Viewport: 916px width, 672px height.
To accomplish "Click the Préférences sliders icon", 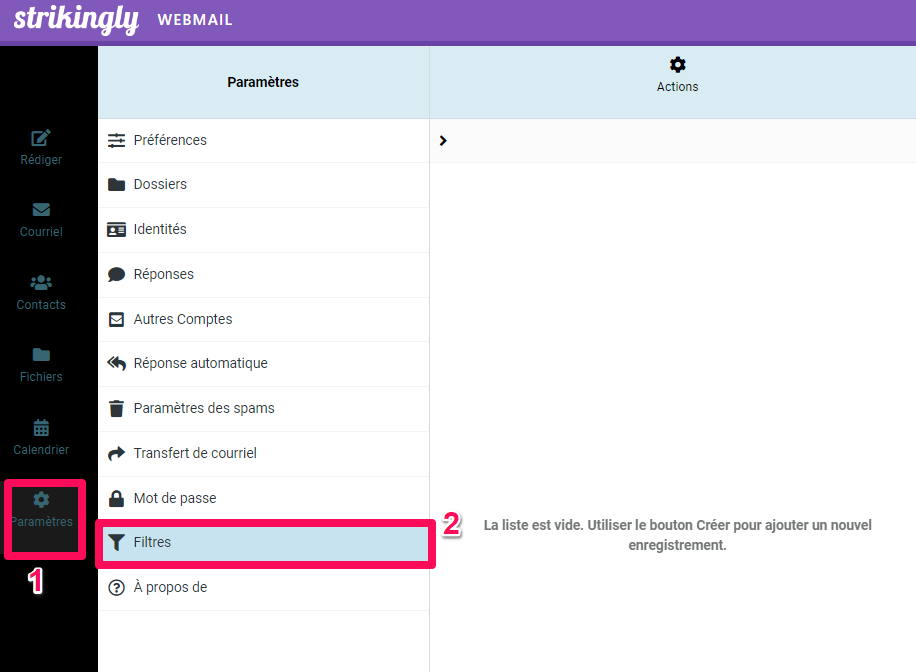I will pos(116,140).
